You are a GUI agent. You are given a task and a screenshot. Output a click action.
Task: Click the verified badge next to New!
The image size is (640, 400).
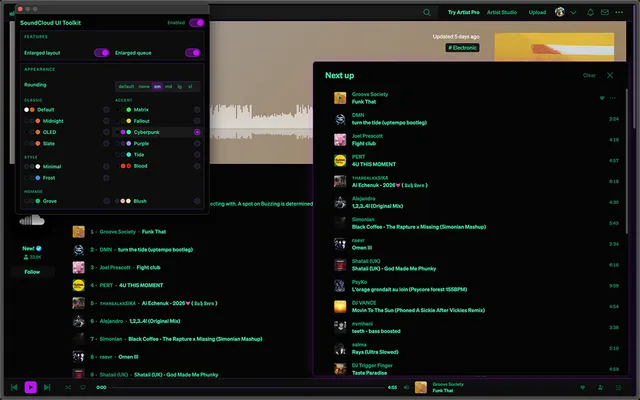click(x=39, y=248)
